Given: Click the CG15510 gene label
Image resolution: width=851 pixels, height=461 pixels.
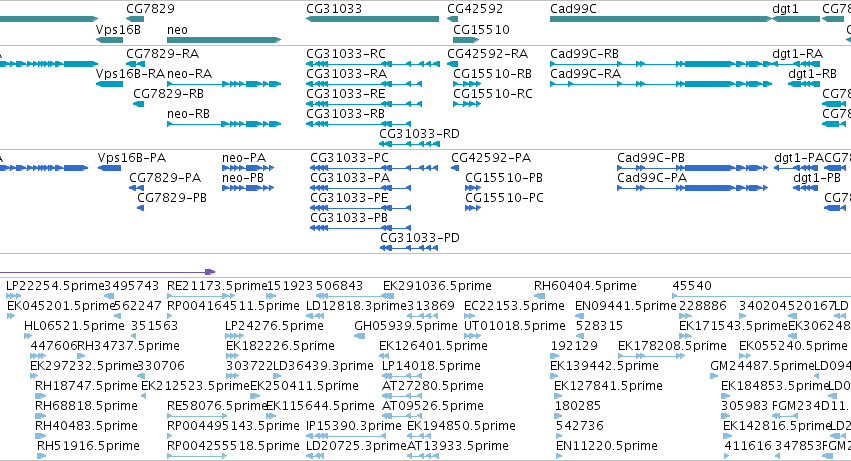Looking at the screenshot, I should tap(481, 29).
